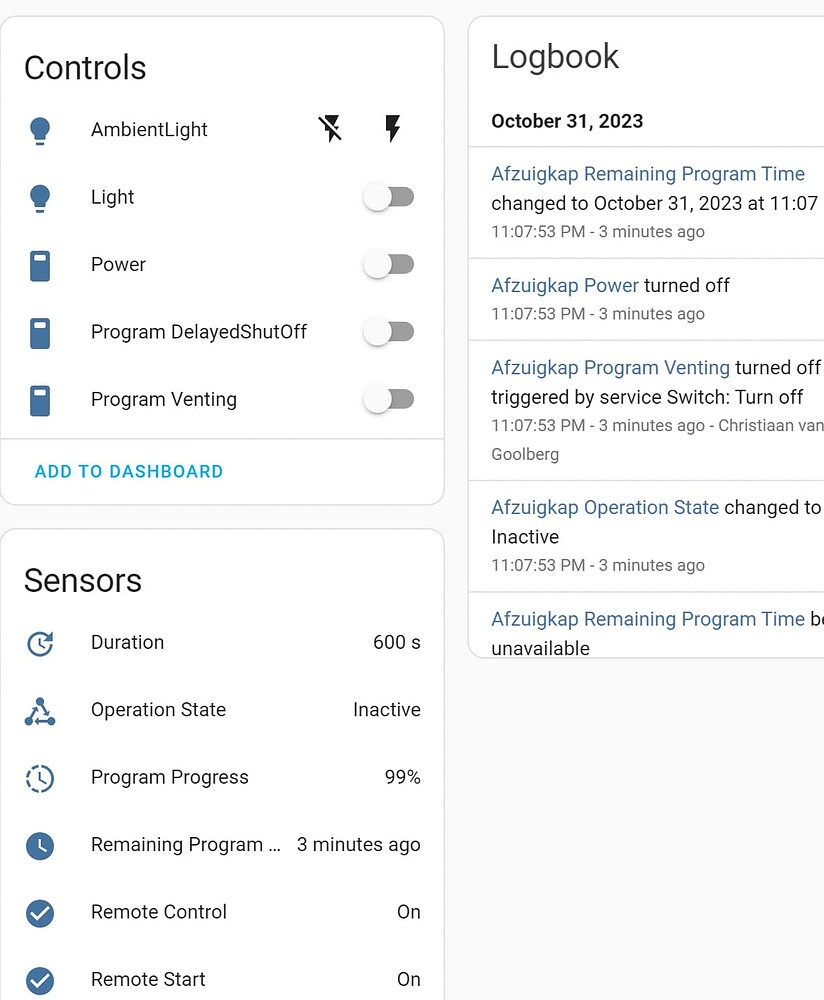The height and width of the screenshot is (1000, 824).
Task: Open the Program Progress 99% value
Action: click(x=402, y=778)
